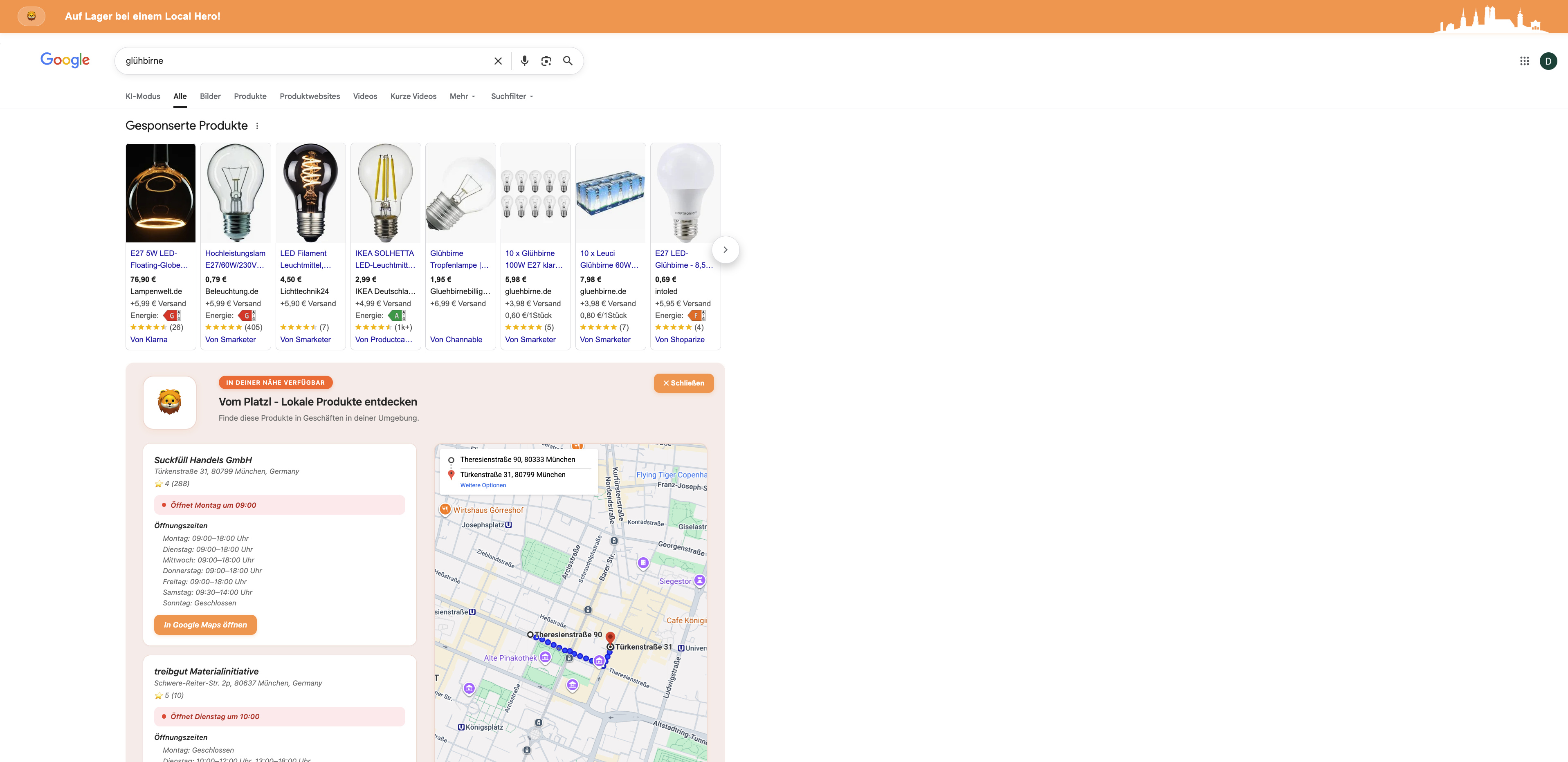Screen dimensions: 1568x762
Task: Open Google Lens image search icon
Action: (x=546, y=61)
